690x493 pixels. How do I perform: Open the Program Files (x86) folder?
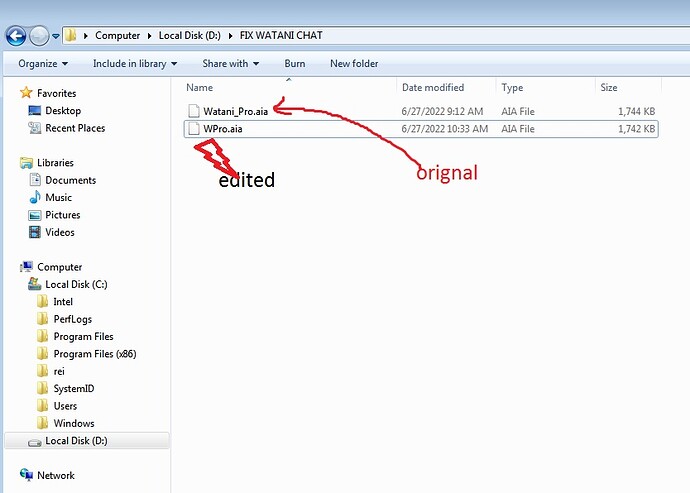tap(95, 354)
